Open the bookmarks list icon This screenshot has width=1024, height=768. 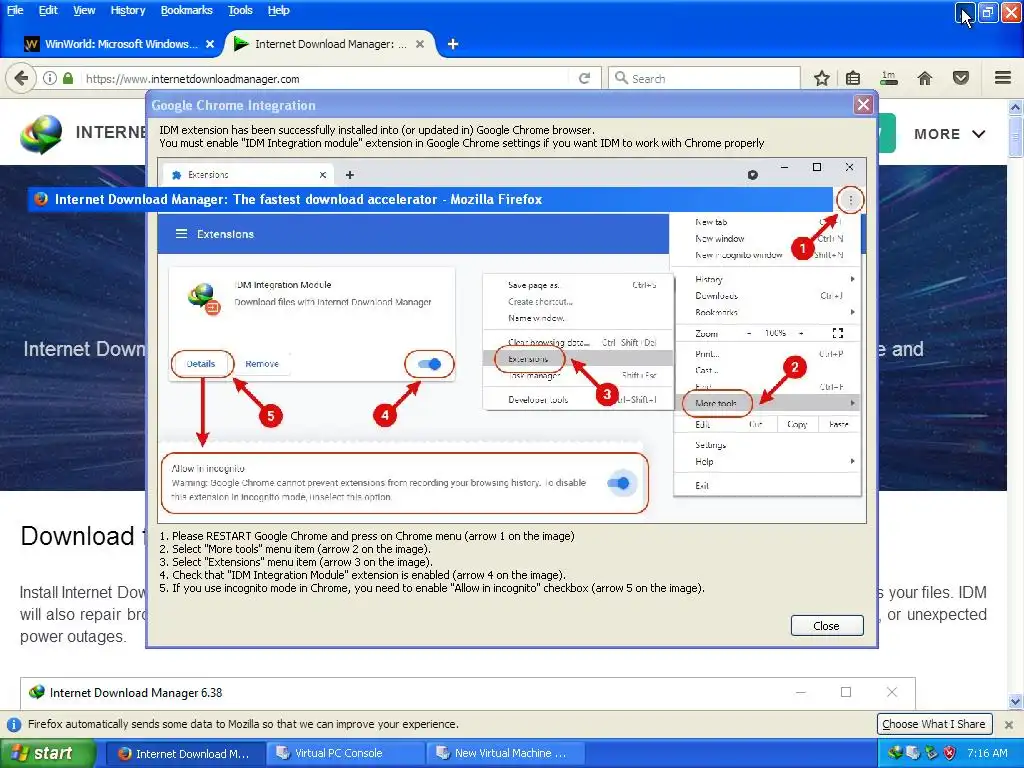(x=853, y=78)
